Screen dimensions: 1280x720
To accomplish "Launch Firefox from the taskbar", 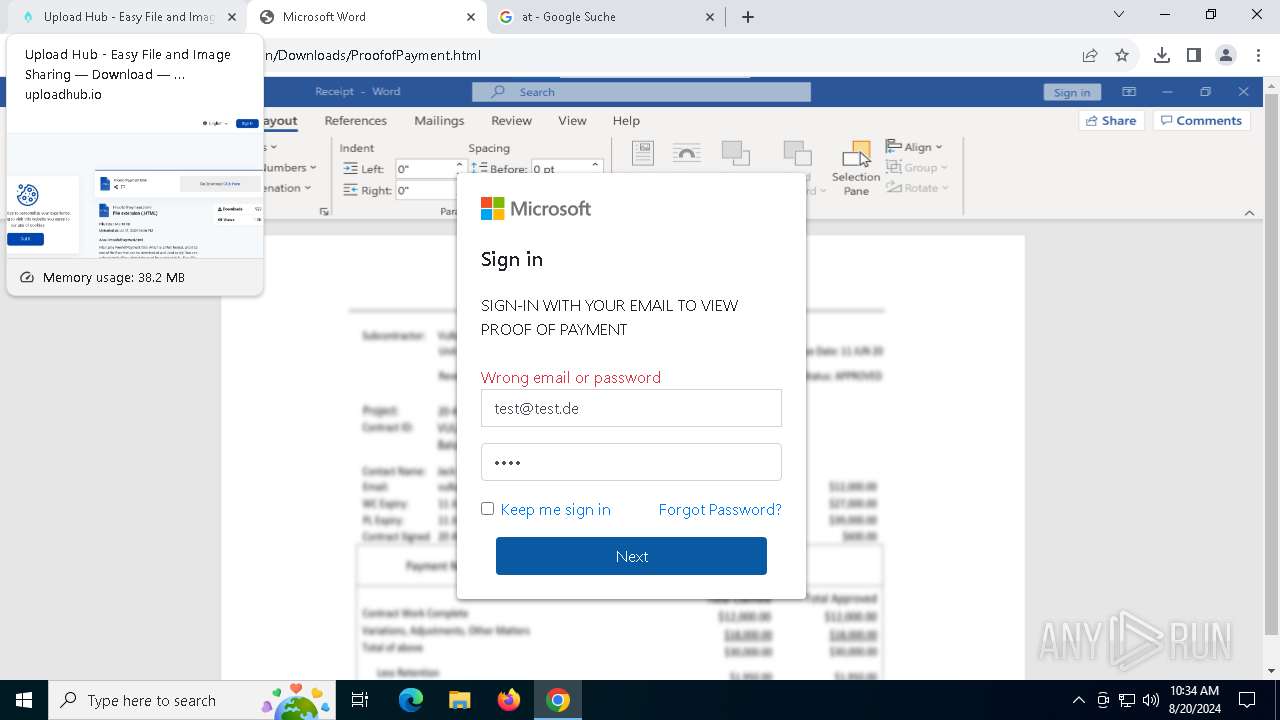I will (509, 700).
